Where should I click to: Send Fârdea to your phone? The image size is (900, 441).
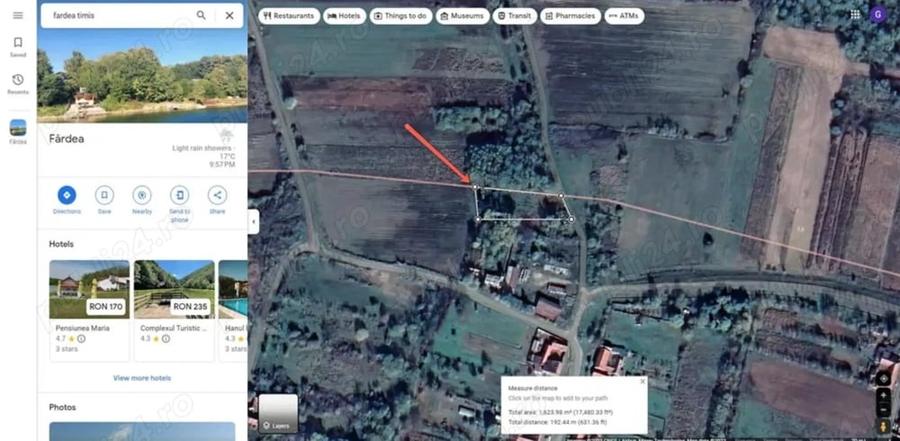pos(180,204)
